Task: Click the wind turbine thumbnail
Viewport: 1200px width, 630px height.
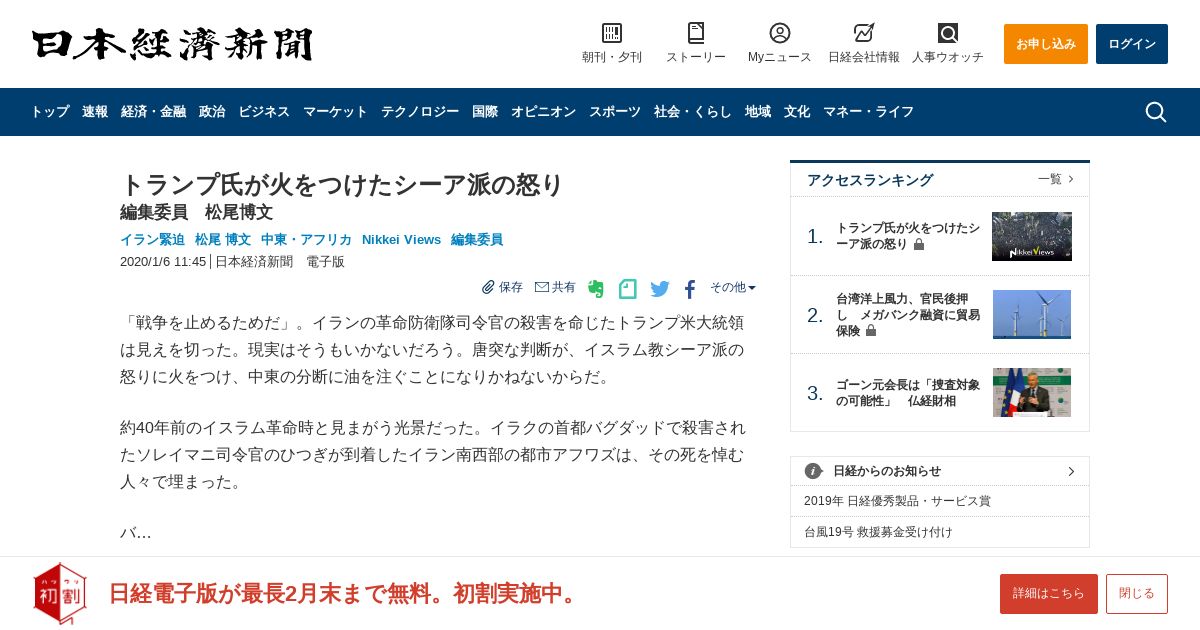Action: (1032, 315)
